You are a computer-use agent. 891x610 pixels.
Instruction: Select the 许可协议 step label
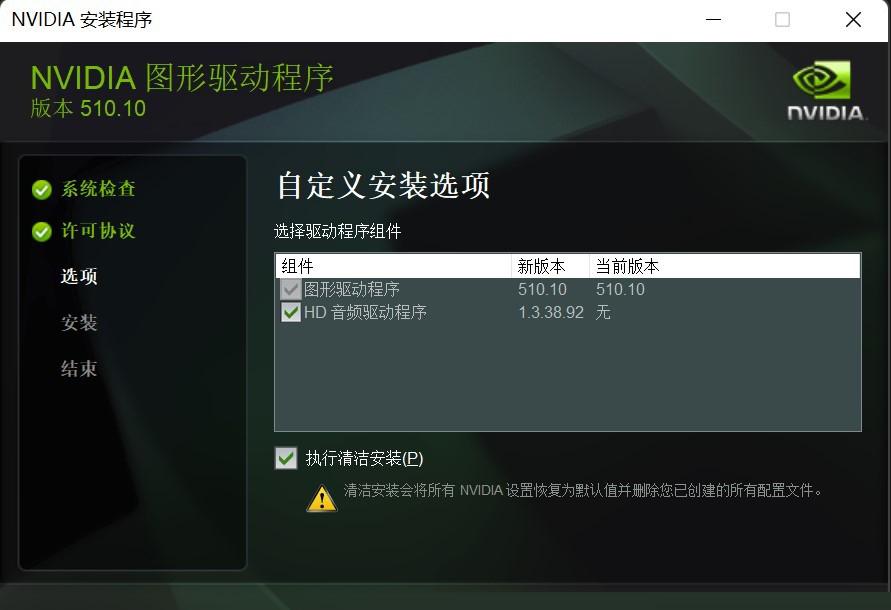[98, 231]
